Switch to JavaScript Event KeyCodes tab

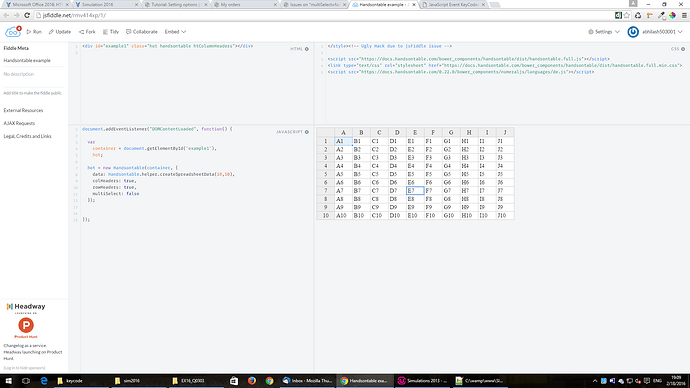[453, 4]
